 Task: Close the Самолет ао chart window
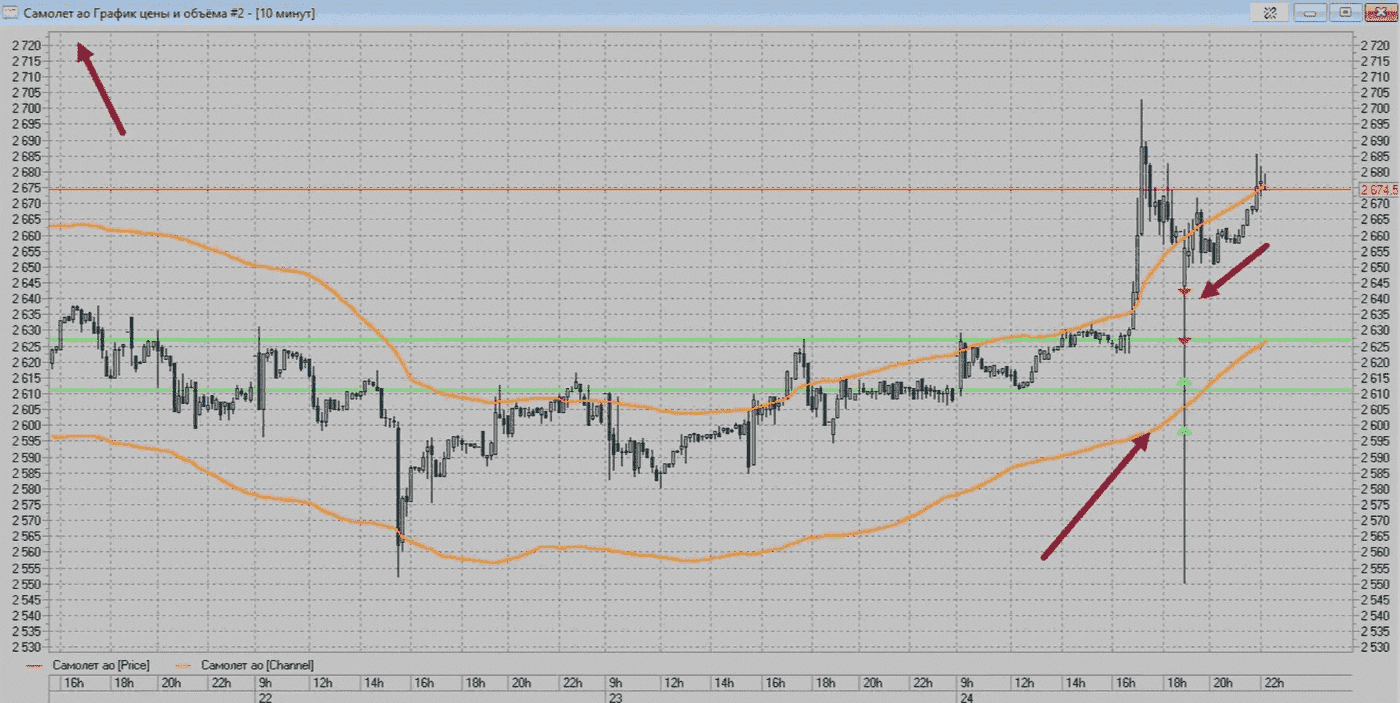pyautogui.click(x=1379, y=12)
